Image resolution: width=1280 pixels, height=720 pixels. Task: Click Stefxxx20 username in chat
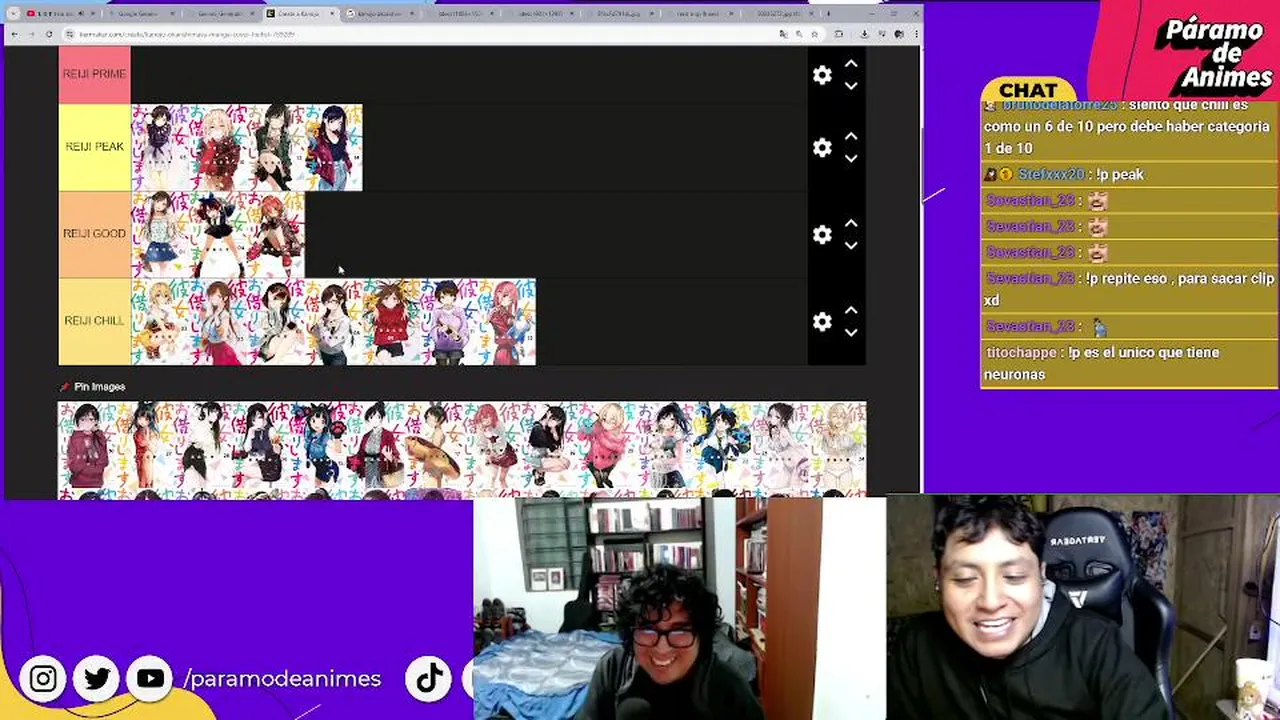click(x=1050, y=174)
